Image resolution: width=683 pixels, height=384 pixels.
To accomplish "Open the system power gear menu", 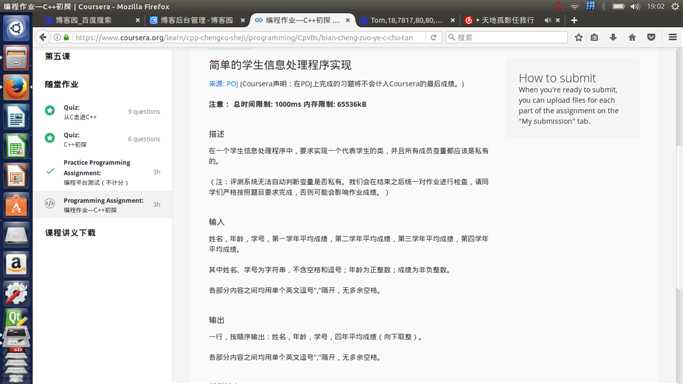I will [x=675, y=6].
